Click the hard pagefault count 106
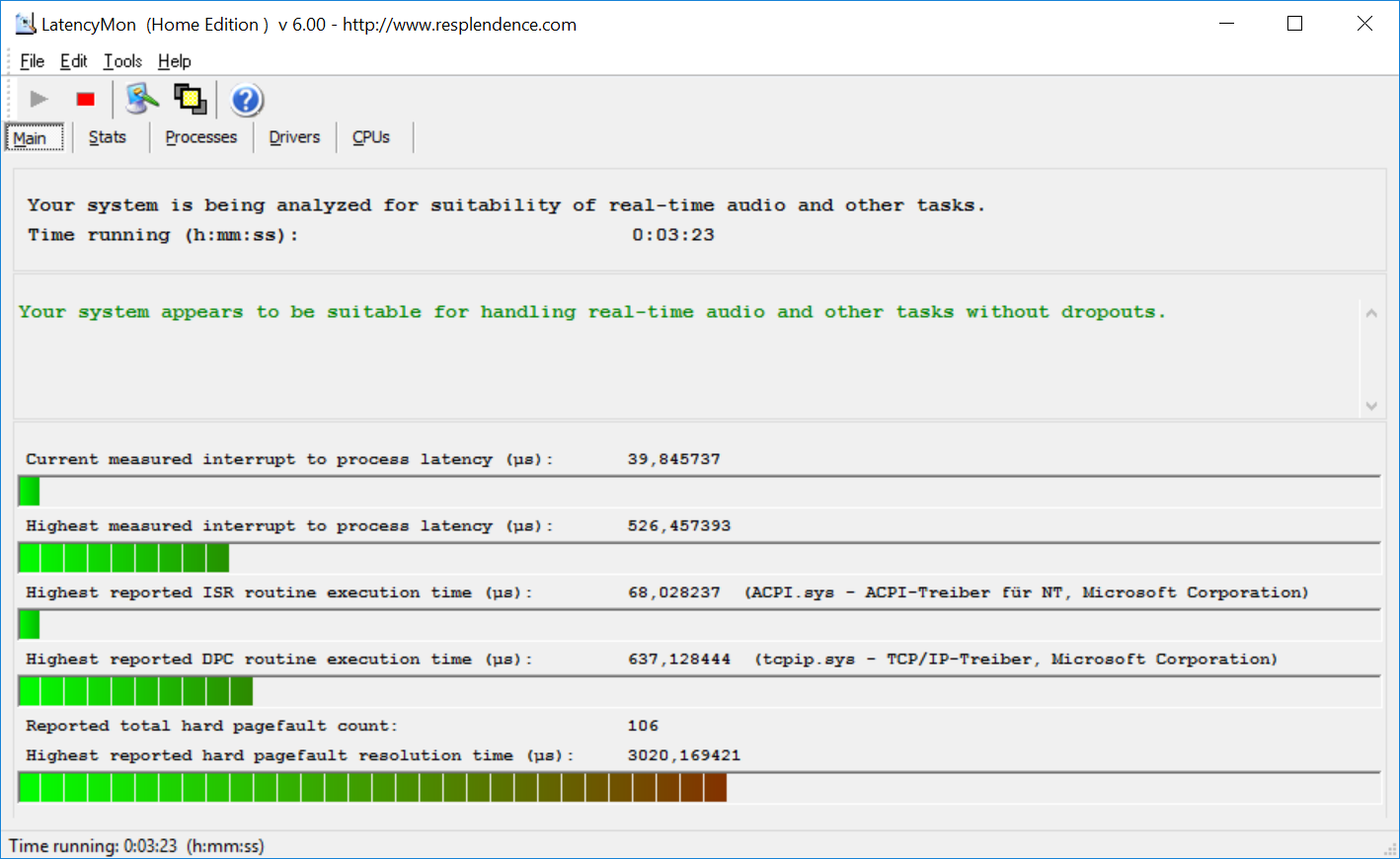Viewport: 1400px width, 859px height. click(x=643, y=726)
